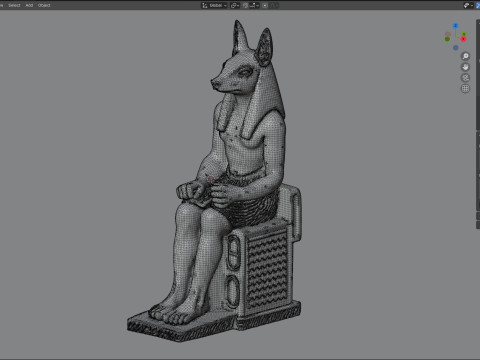Toggle the snapping magnet icon
480x360 pixels.
coord(245,5)
